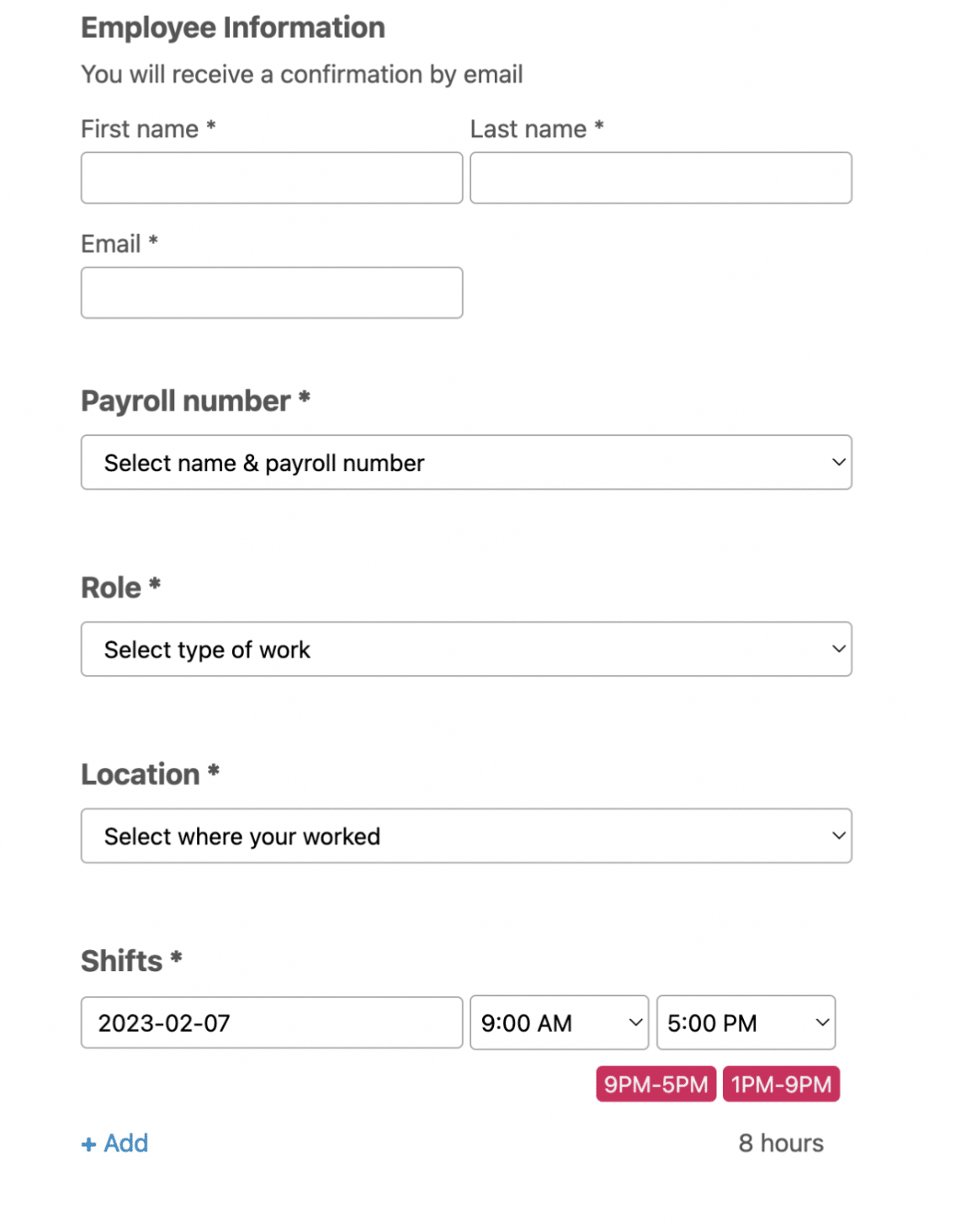Image resolution: width=961 pixels, height=1232 pixels.
Task: Click the Last name label
Action: [528, 129]
